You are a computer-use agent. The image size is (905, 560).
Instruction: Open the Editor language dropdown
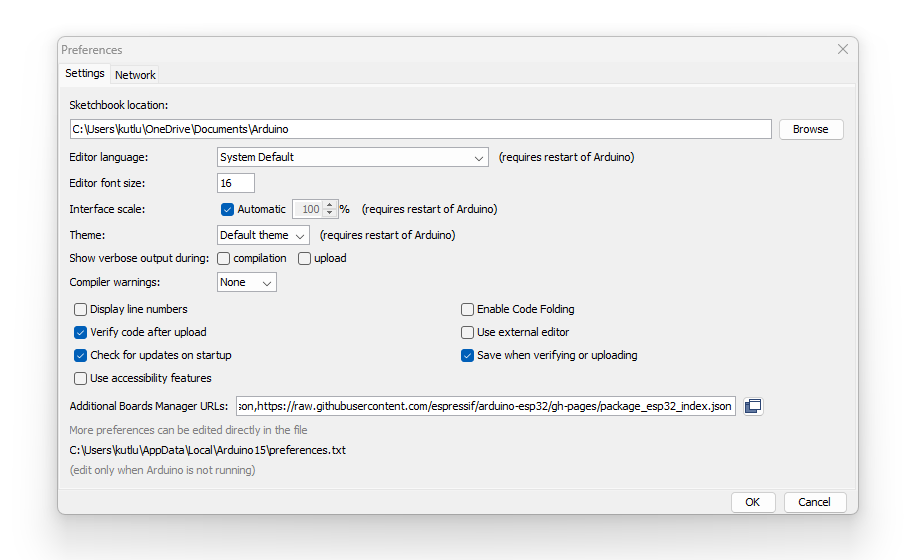(352, 157)
